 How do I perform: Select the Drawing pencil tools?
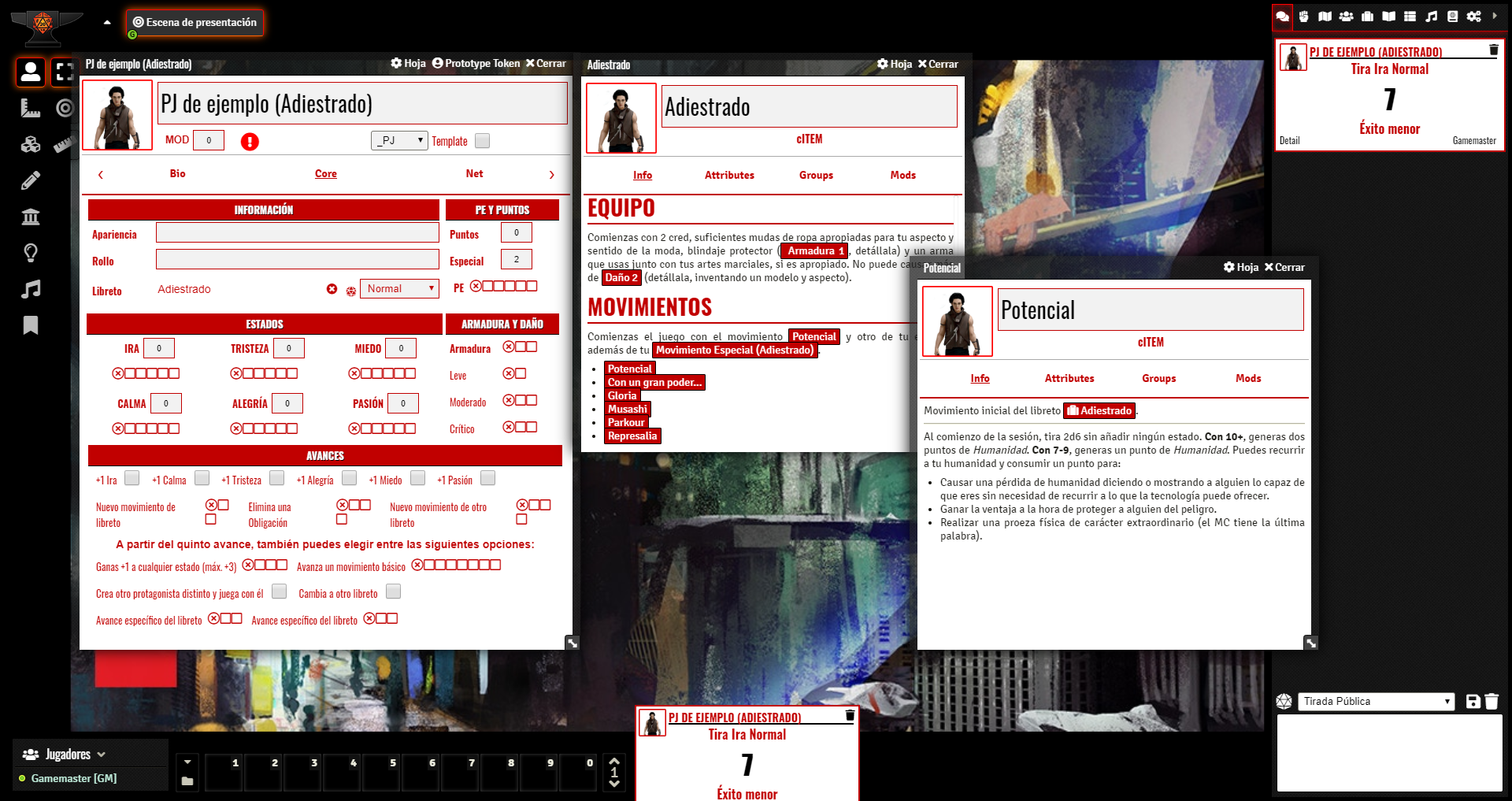coord(31,180)
